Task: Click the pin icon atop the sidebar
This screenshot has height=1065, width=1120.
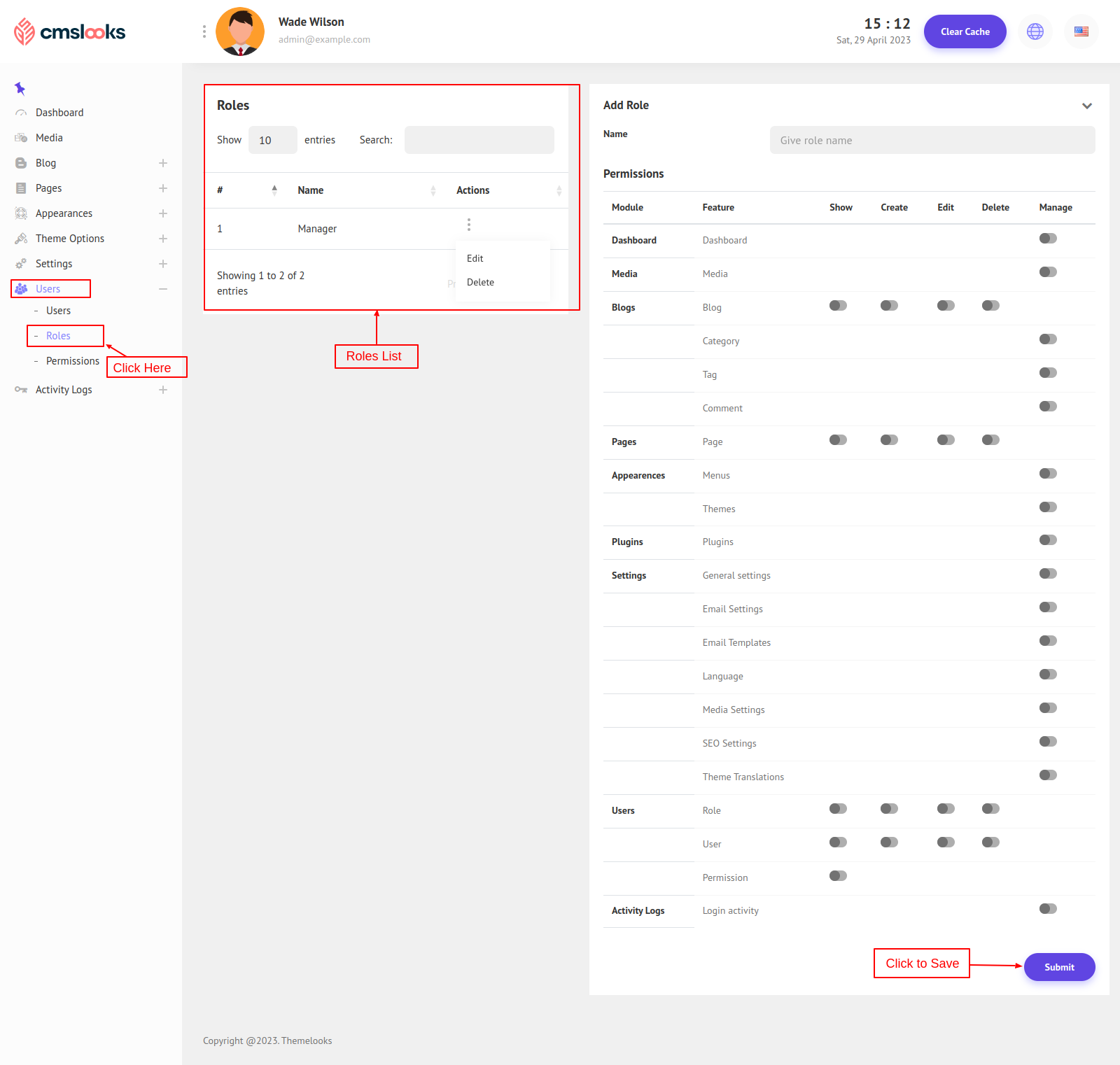Action: 20,88
